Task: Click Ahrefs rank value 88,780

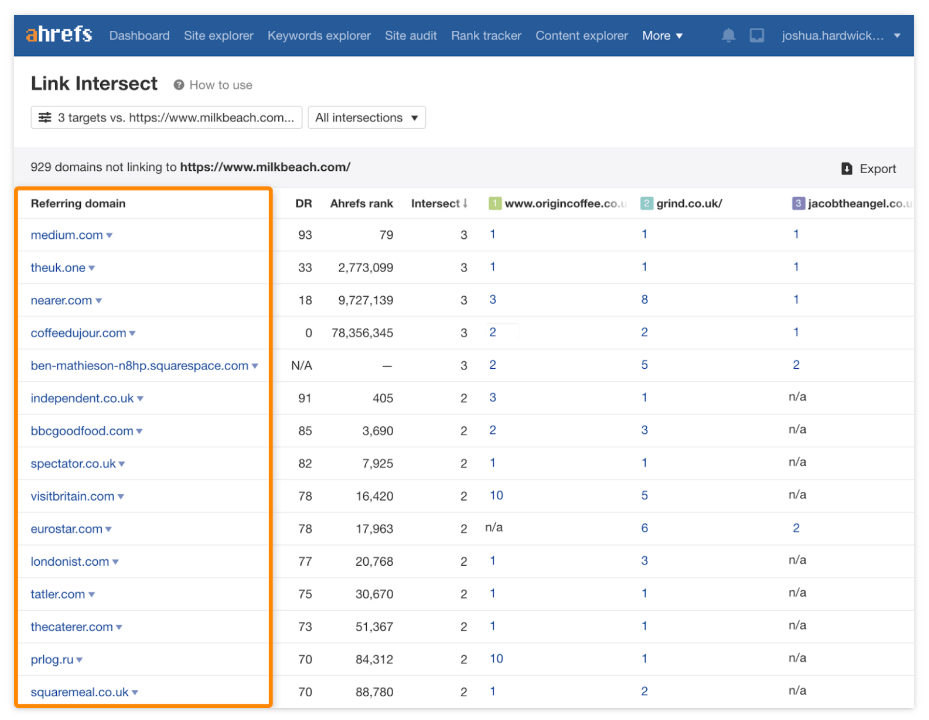Action: (374, 692)
